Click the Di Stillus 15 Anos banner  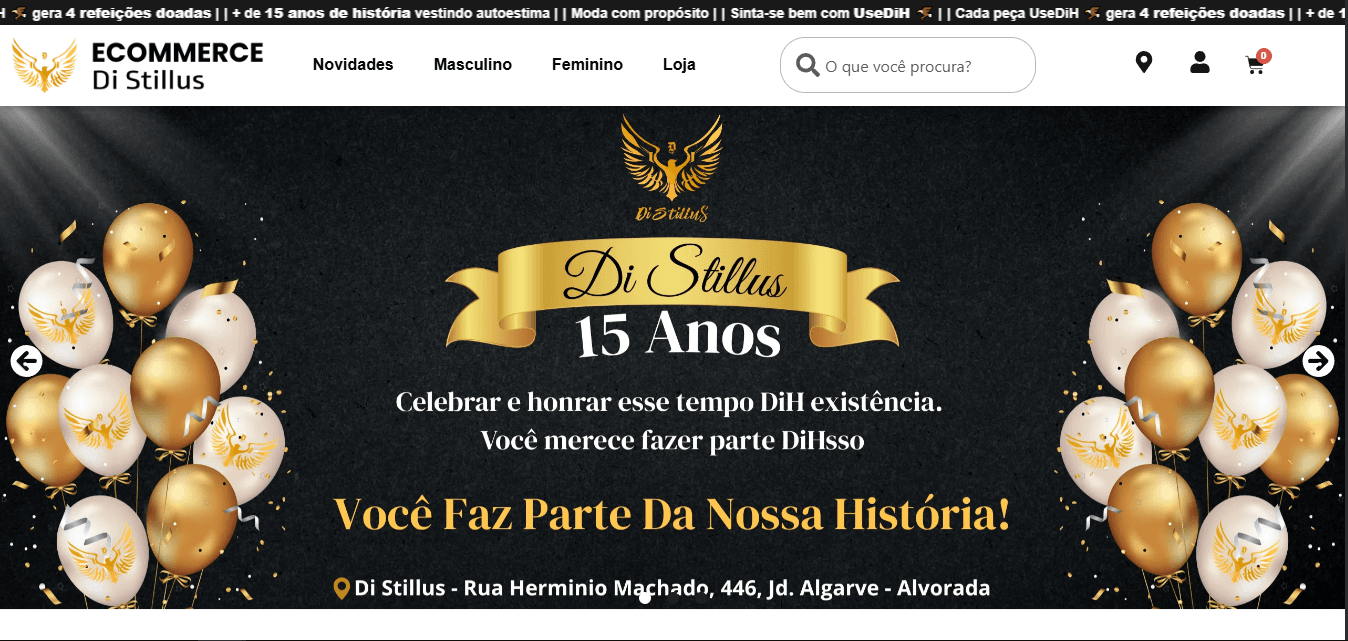coord(674,357)
